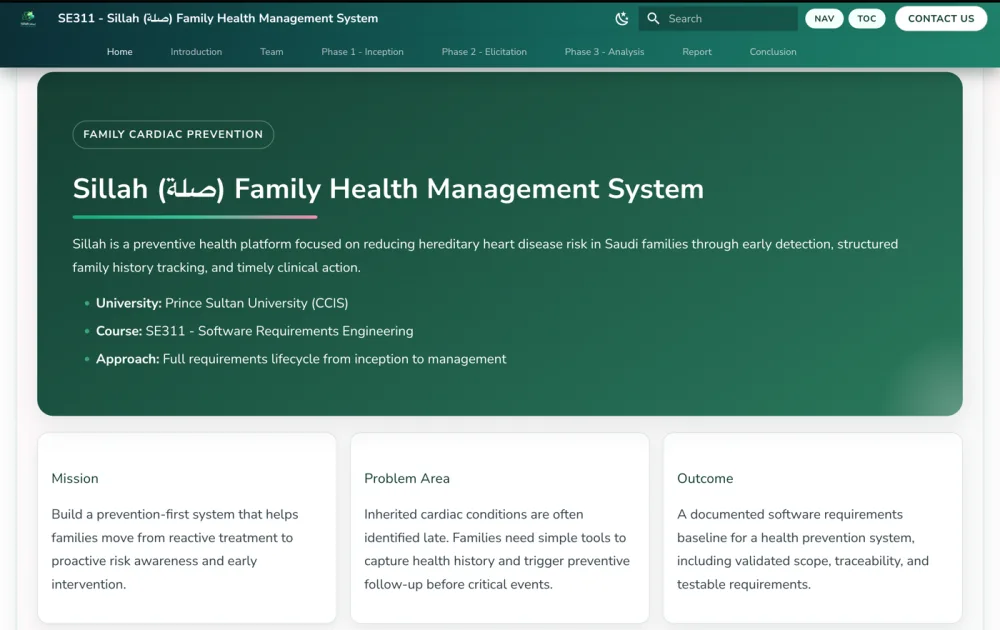The width and height of the screenshot is (1000, 630).
Task: Select the Mission card heading
Action: 75,479
